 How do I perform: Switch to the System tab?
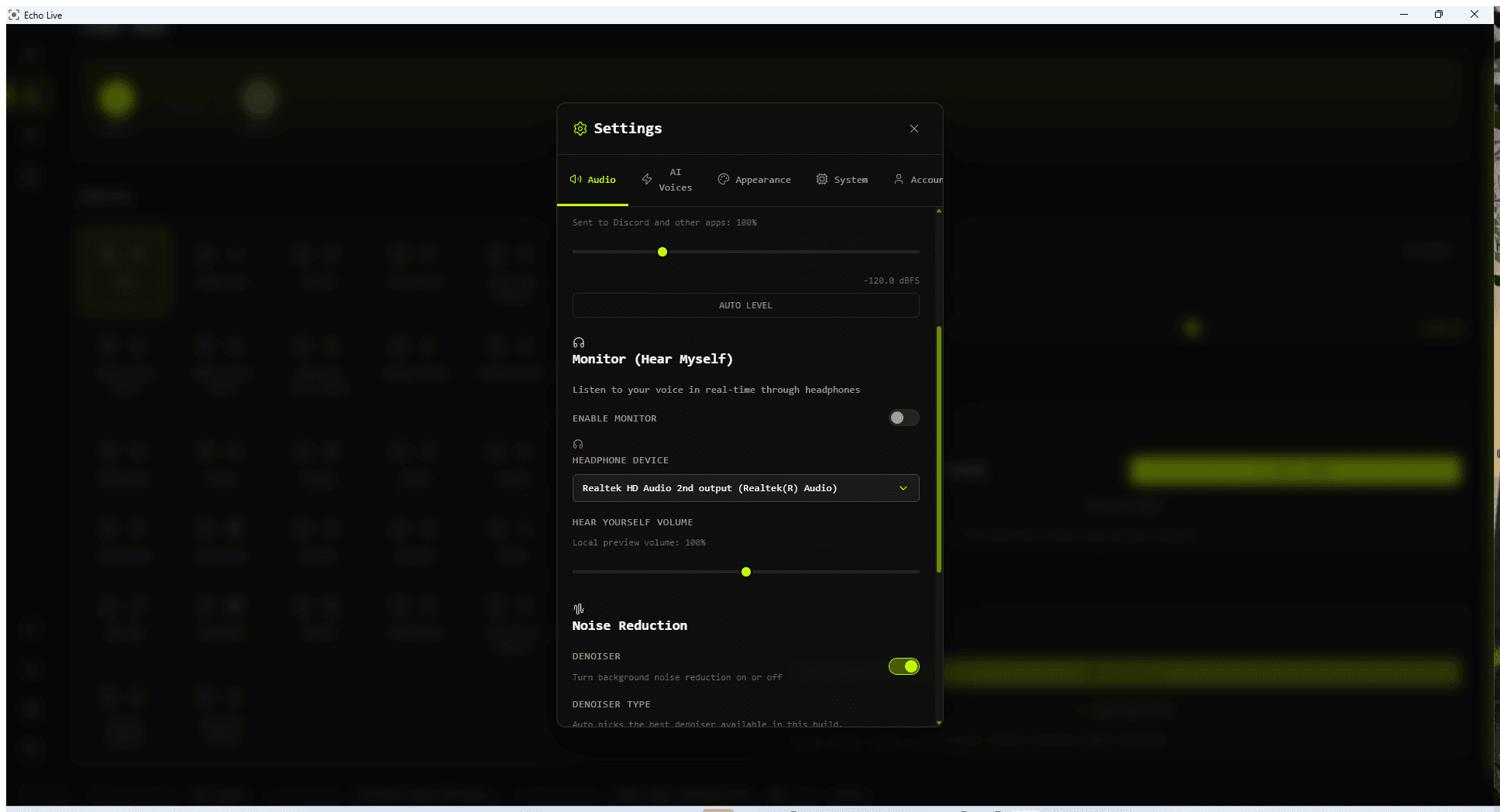[842, 180]
